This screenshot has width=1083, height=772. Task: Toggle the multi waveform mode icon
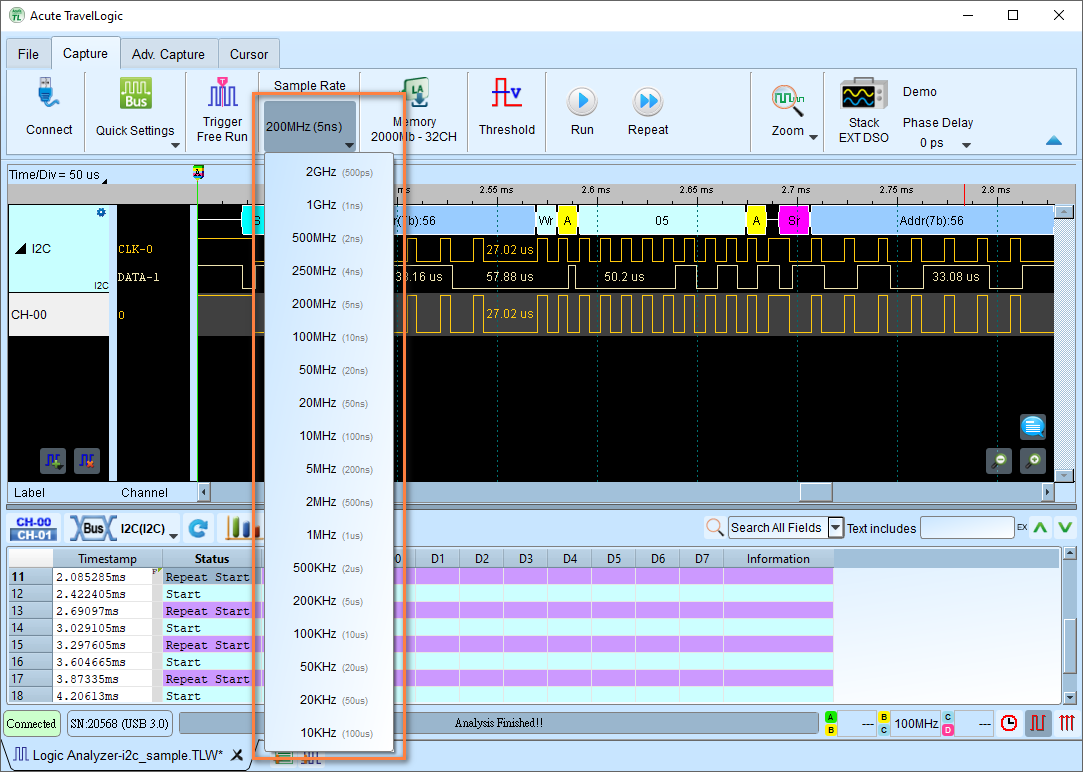[x=1066, y=723]
